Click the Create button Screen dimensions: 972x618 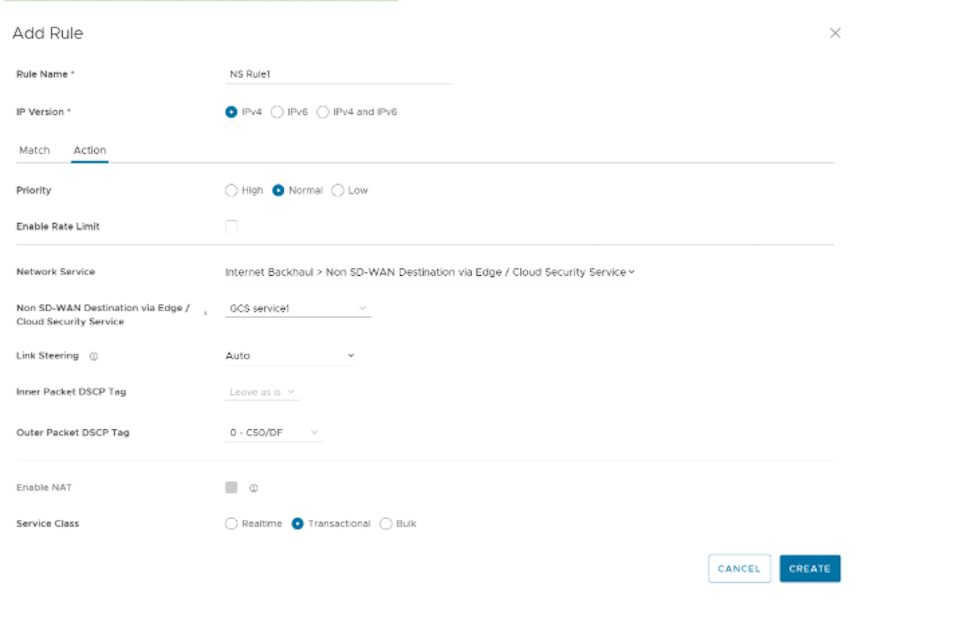809,568
